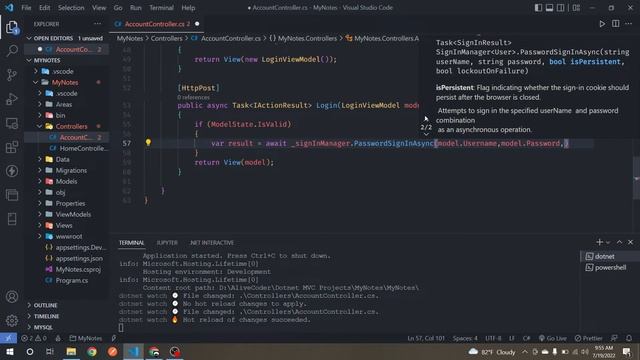Viewport: 640px width, 360px height.
Task: Click Go Live server button
Action: [x=553, y=338]
